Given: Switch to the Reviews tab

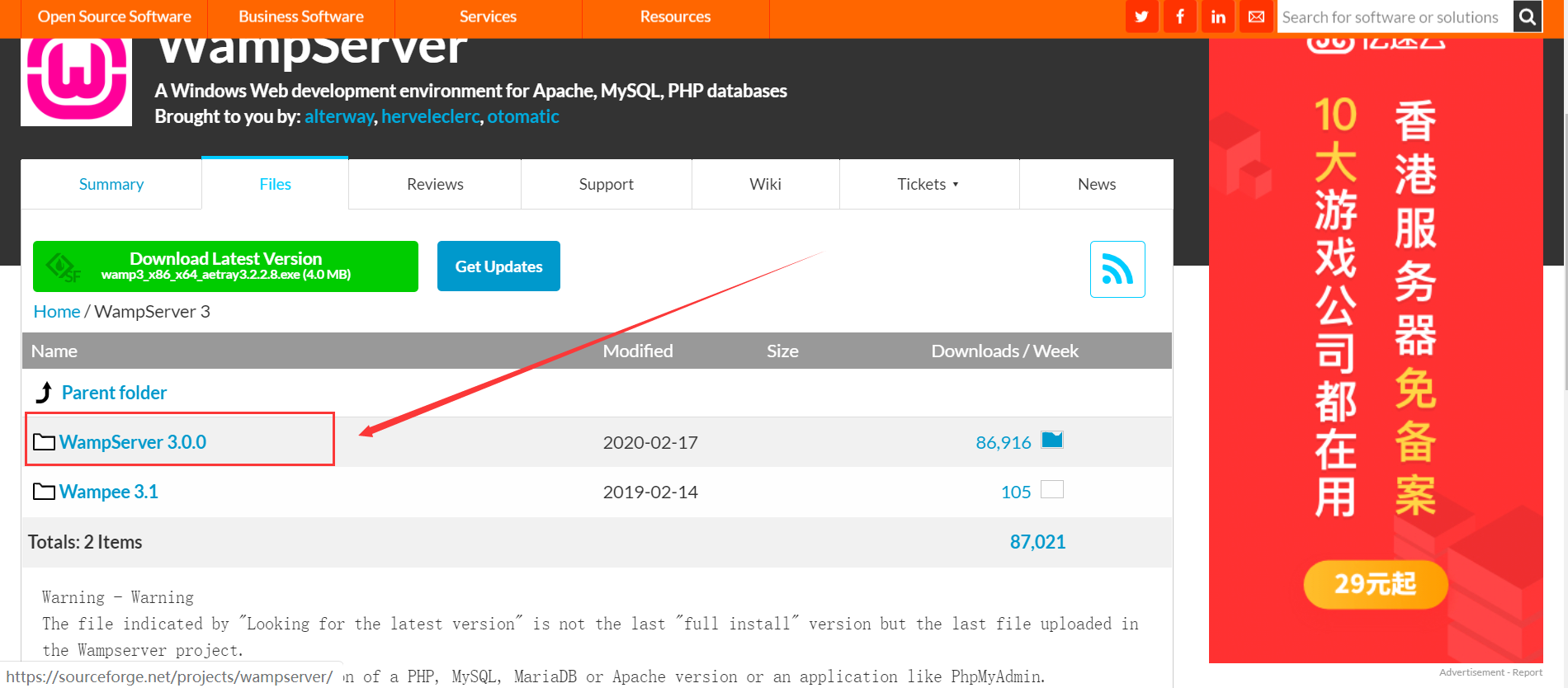Looking at the screenshot, I should pos(435,184).
